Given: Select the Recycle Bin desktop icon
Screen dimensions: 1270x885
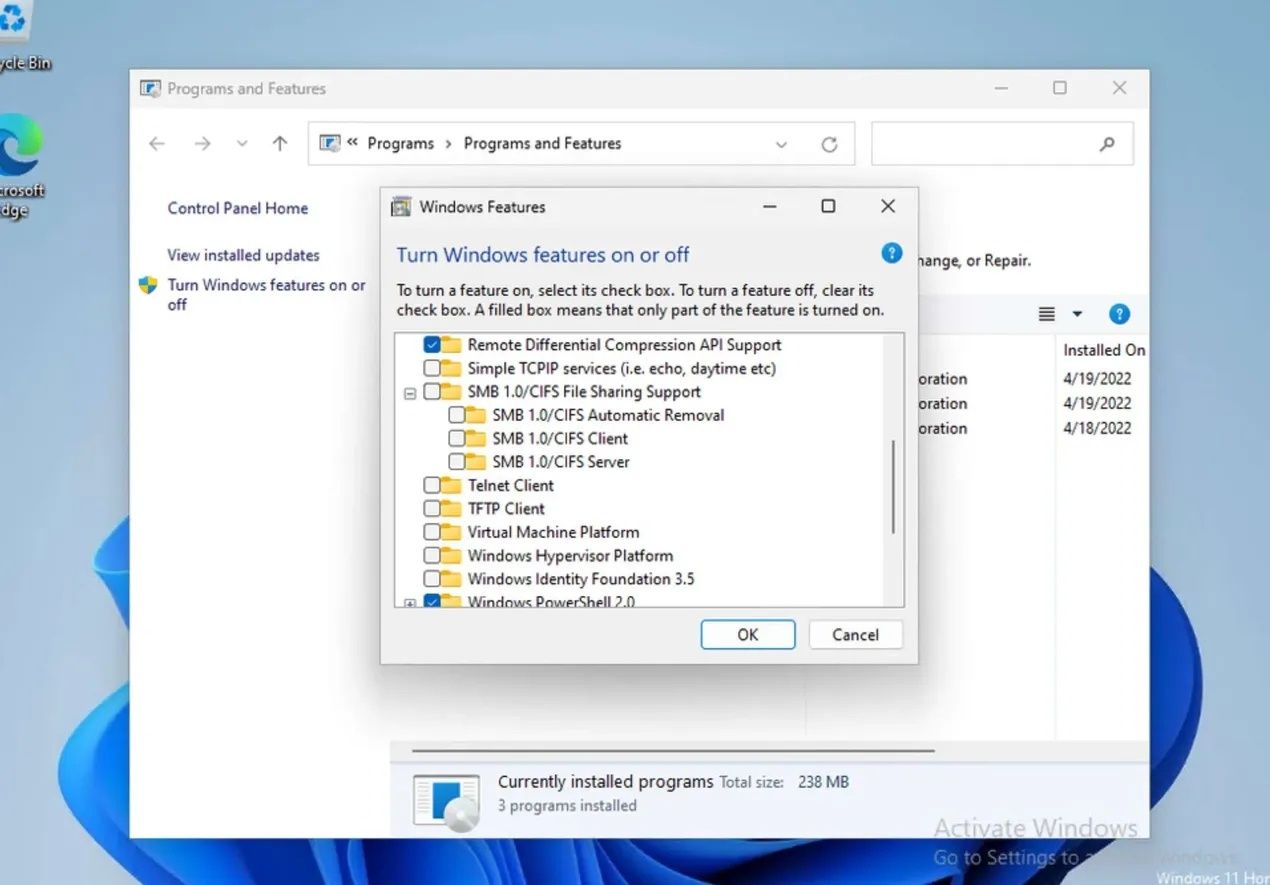Looking at the screenshot, I should [20, 36].
